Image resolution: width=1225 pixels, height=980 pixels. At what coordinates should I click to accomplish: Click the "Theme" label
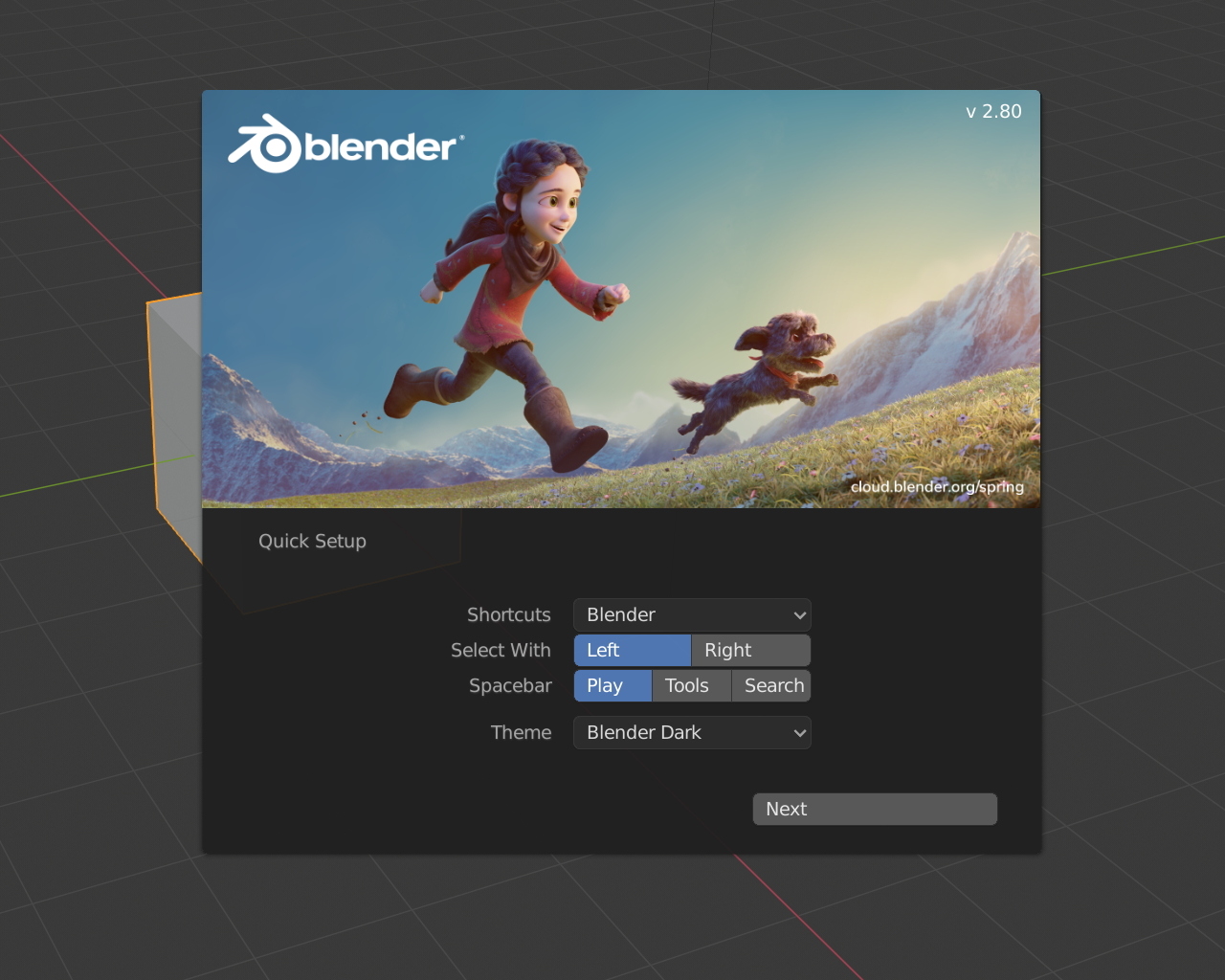point(521,732)
